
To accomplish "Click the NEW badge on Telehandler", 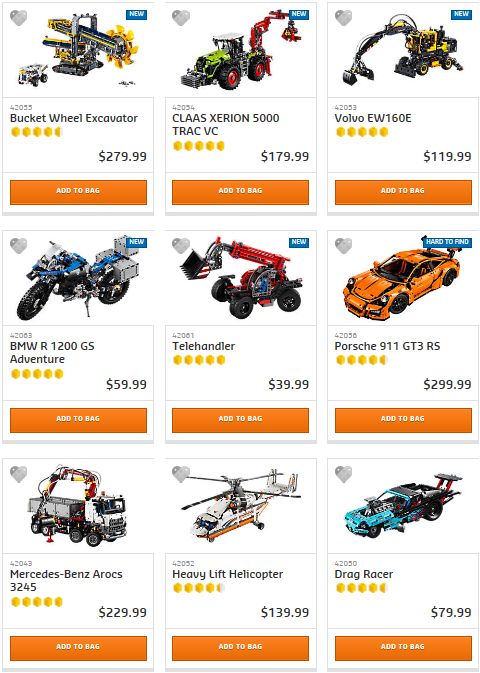I will [x=299, y=242].
